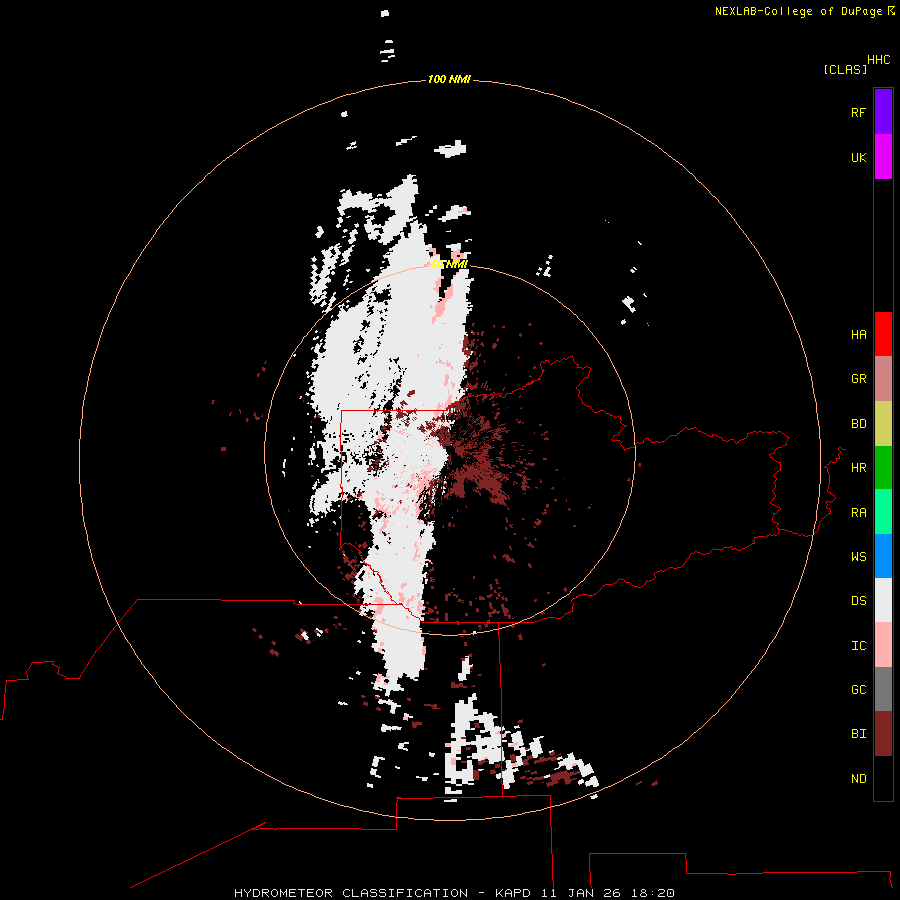Select the BD yellow legend swatch
This screenshot has height=900, width=900.
click(883, 424)
